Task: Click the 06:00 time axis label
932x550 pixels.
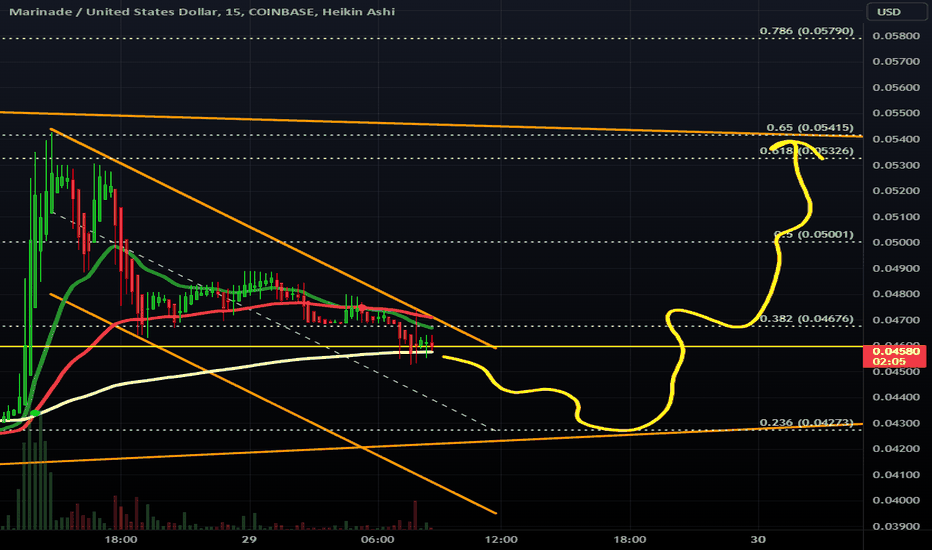Action: pos(377,540)
